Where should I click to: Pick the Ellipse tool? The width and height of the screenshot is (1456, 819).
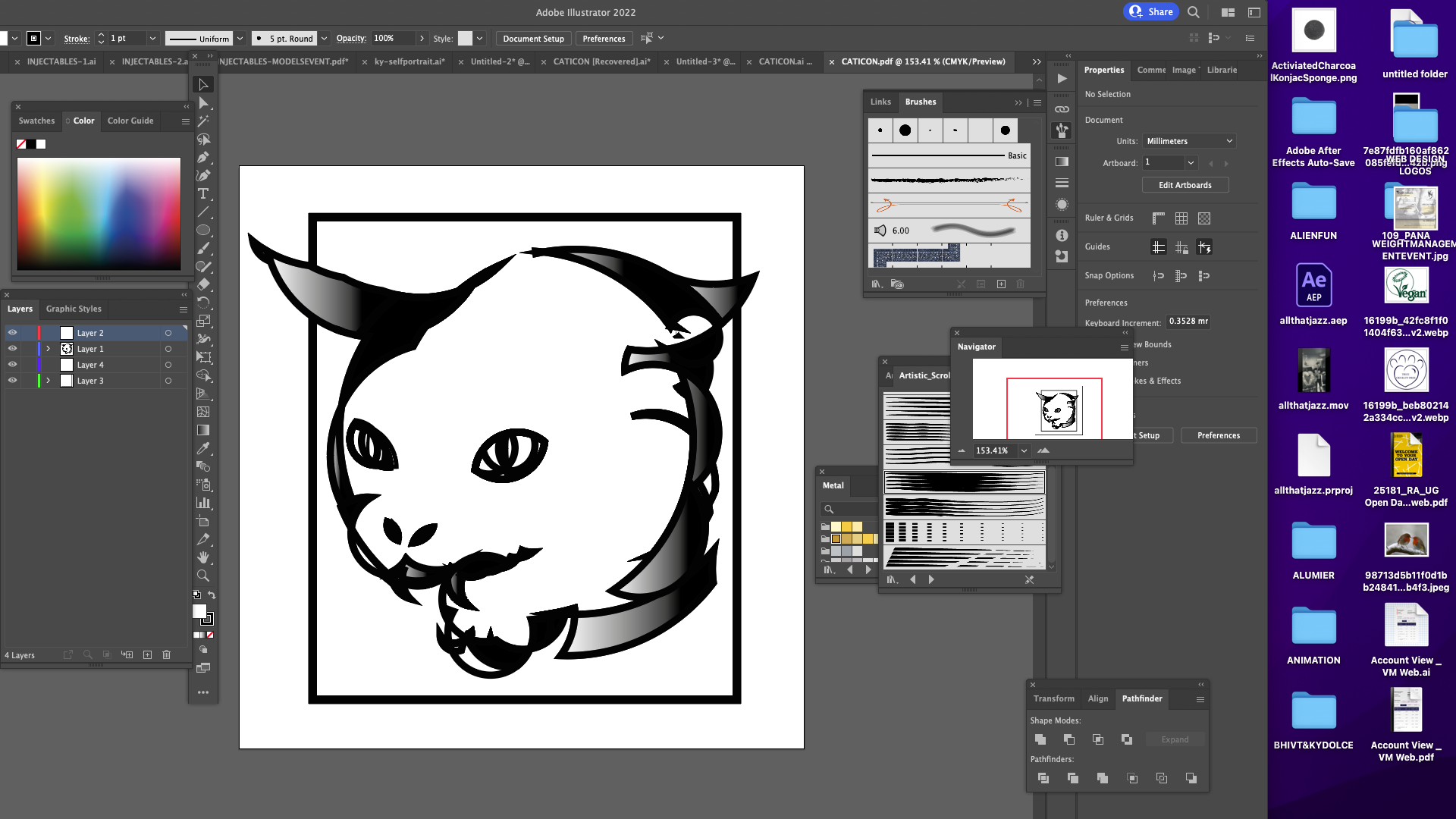(x=203, y=231)
